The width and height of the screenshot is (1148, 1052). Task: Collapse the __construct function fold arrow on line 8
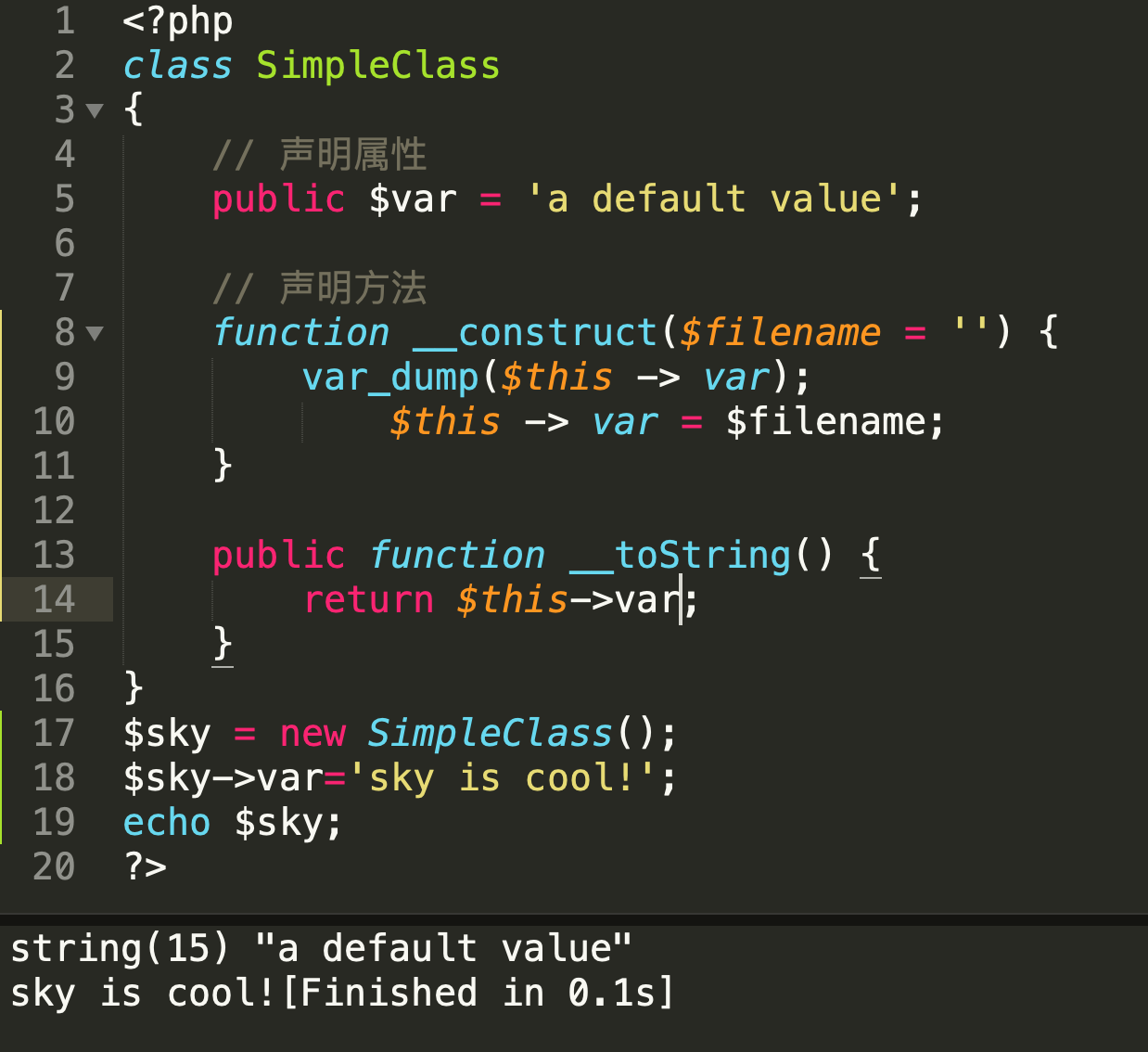tap(94, 333)
